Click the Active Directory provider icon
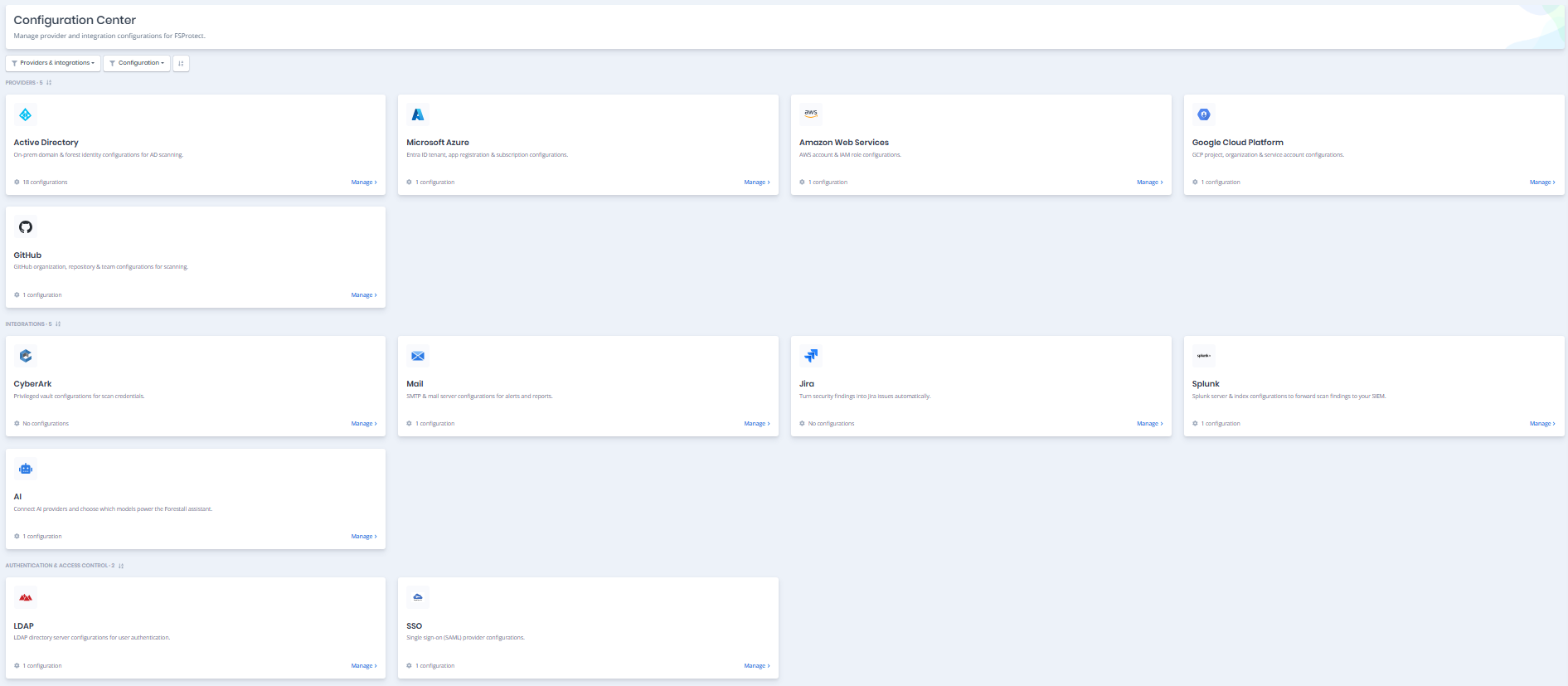 [26, 114]
